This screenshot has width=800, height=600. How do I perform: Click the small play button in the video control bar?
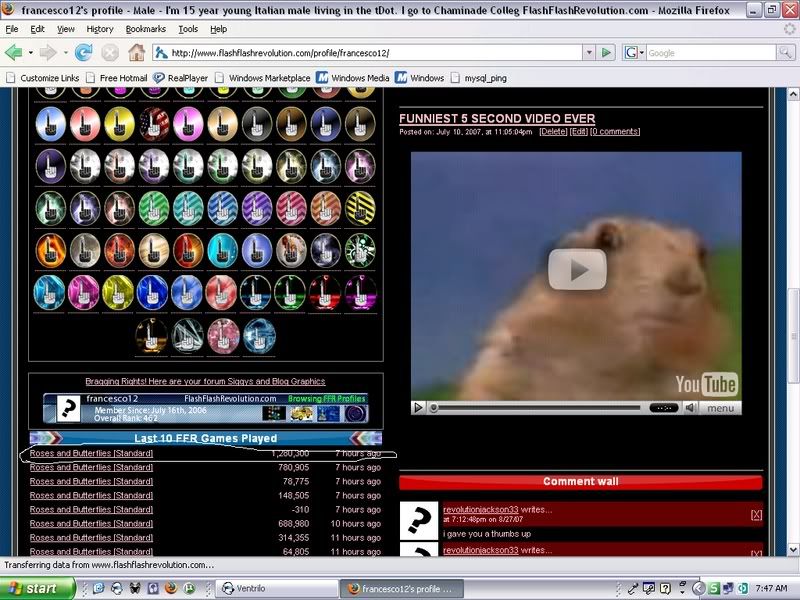coord(419,408)
